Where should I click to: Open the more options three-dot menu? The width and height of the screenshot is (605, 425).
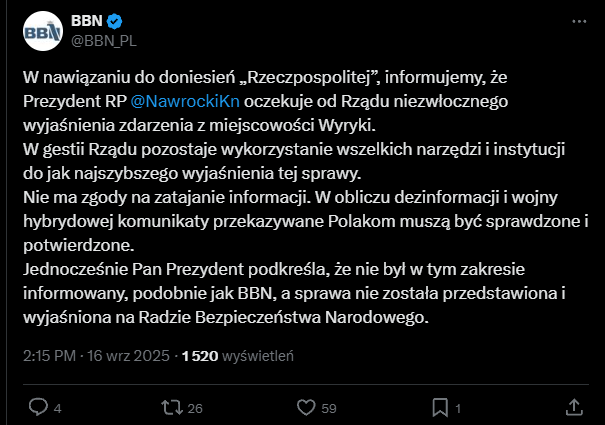tap(578, 20)
